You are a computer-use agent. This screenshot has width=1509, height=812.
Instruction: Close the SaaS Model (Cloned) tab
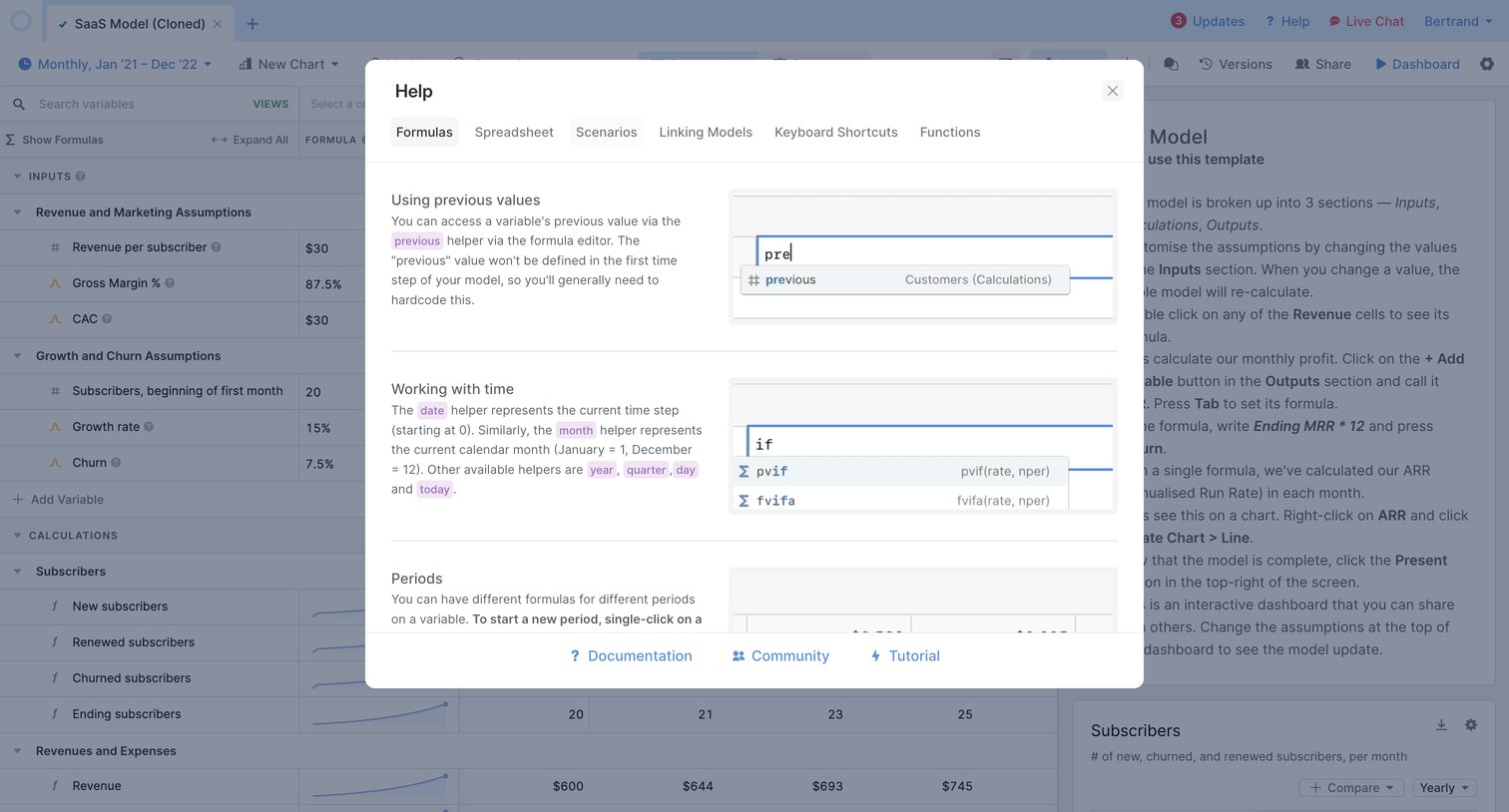[x=219, y=24]
